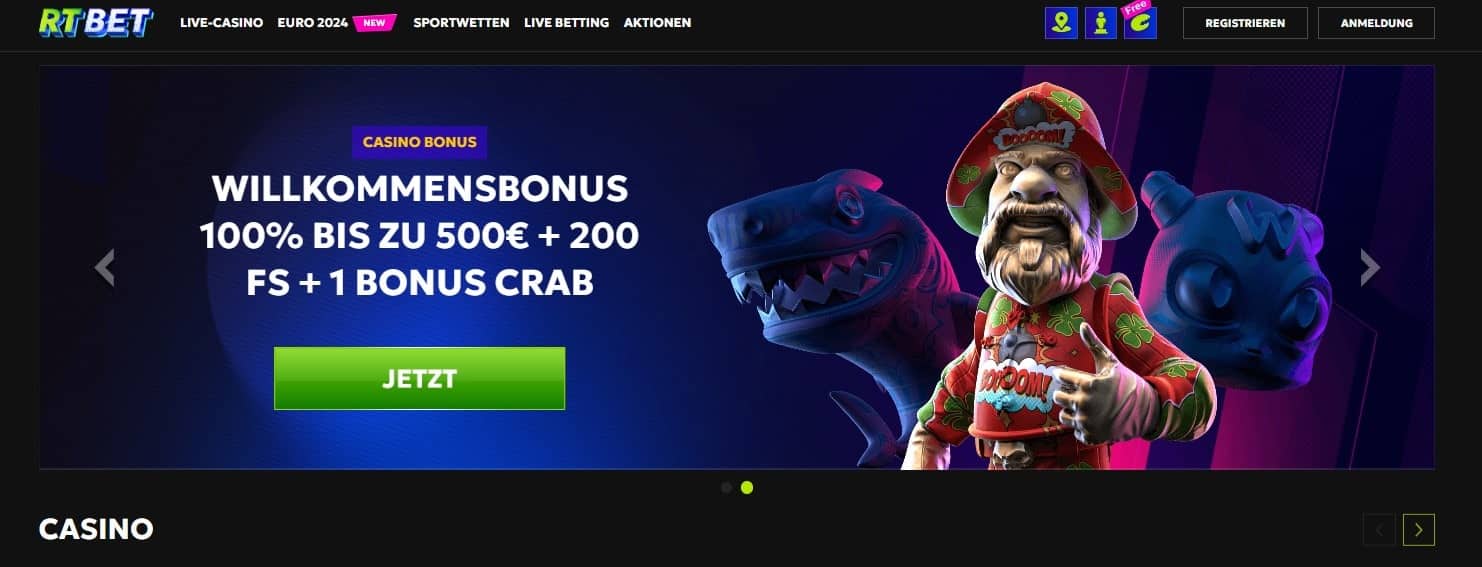Image resolution: width=1482 pixels, height=567 pixels.
Task: Open the Live Betting menu item
Action: pos(566,22)
